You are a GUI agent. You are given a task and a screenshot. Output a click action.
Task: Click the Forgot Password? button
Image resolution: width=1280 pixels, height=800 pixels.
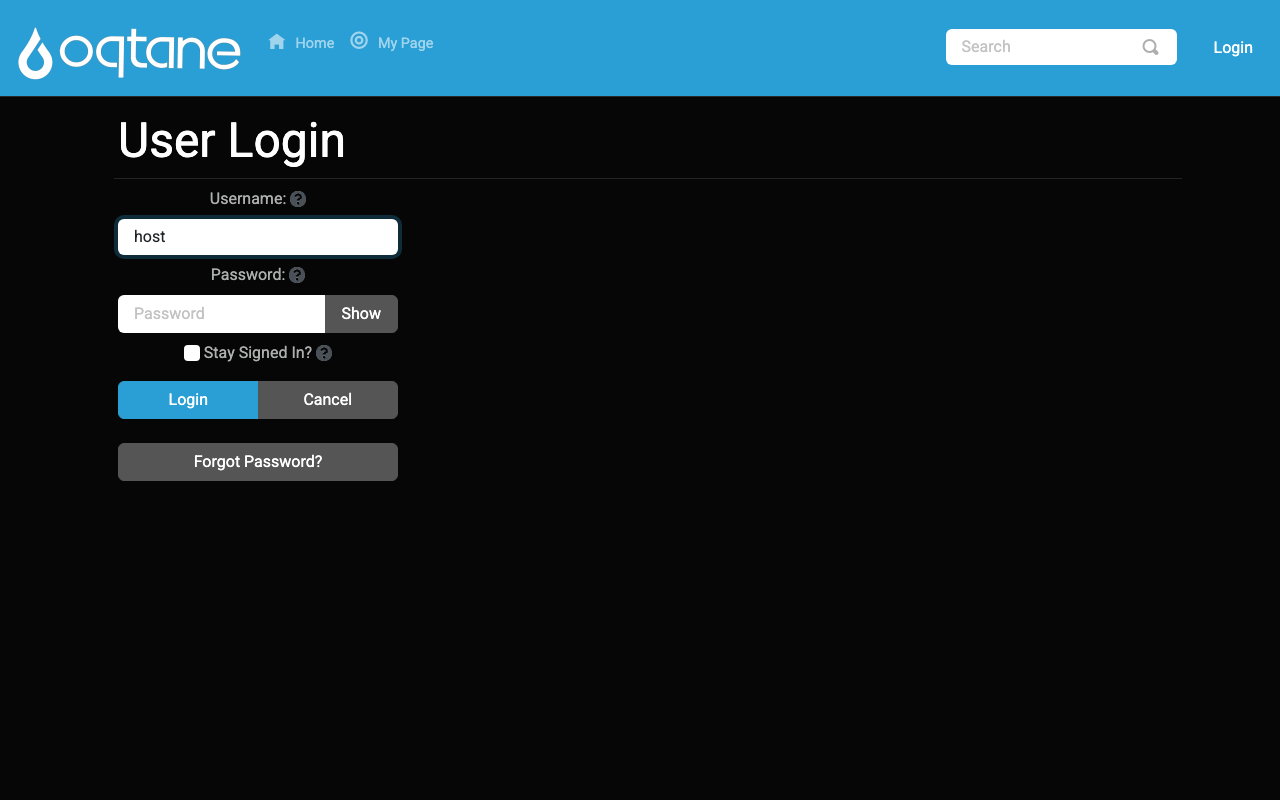258,462
